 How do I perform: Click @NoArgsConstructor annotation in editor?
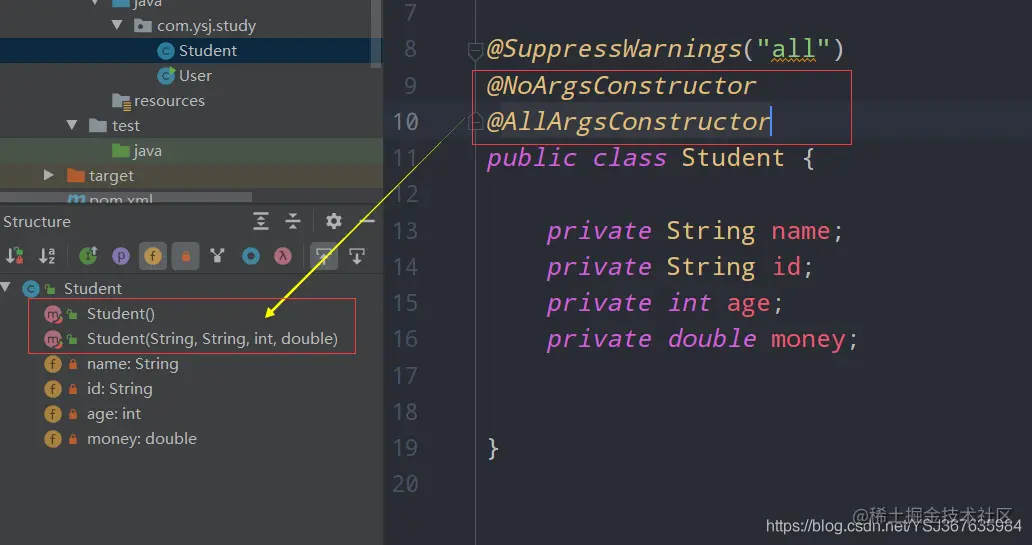pyautogui.click(x=621, y=86)
